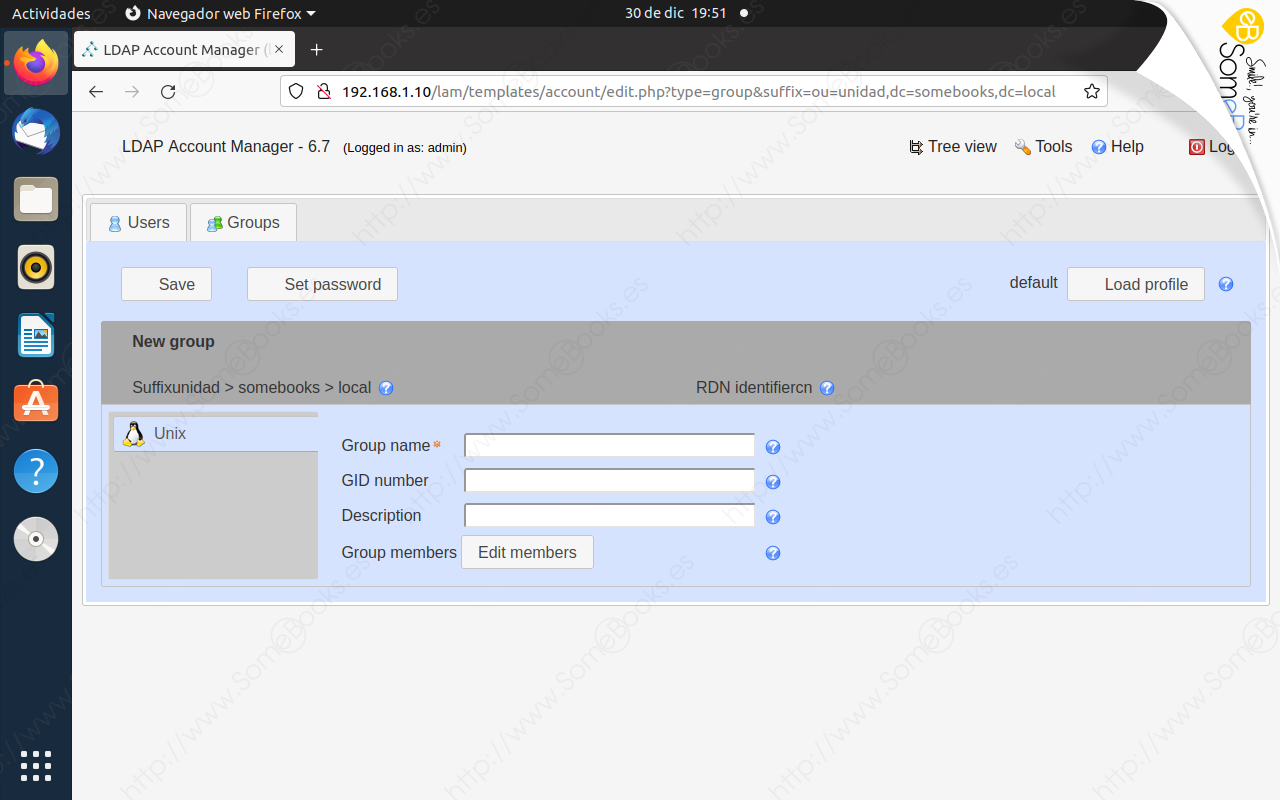The height and width of the screenshot is (800, 1280).
Task: Type in the Description field
Action: pos(609,515)
